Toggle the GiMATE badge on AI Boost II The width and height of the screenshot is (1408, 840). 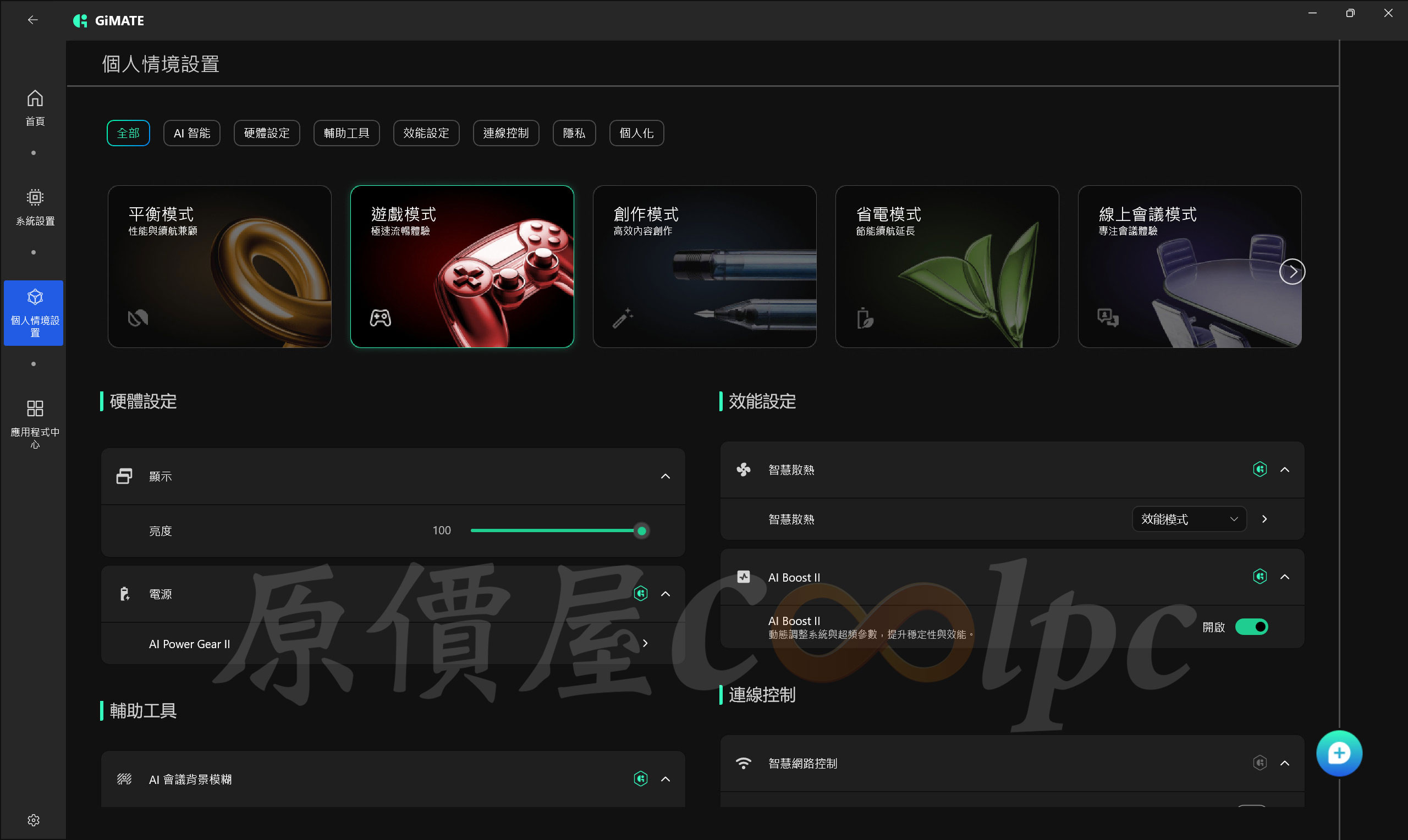tap(1259, 577)
